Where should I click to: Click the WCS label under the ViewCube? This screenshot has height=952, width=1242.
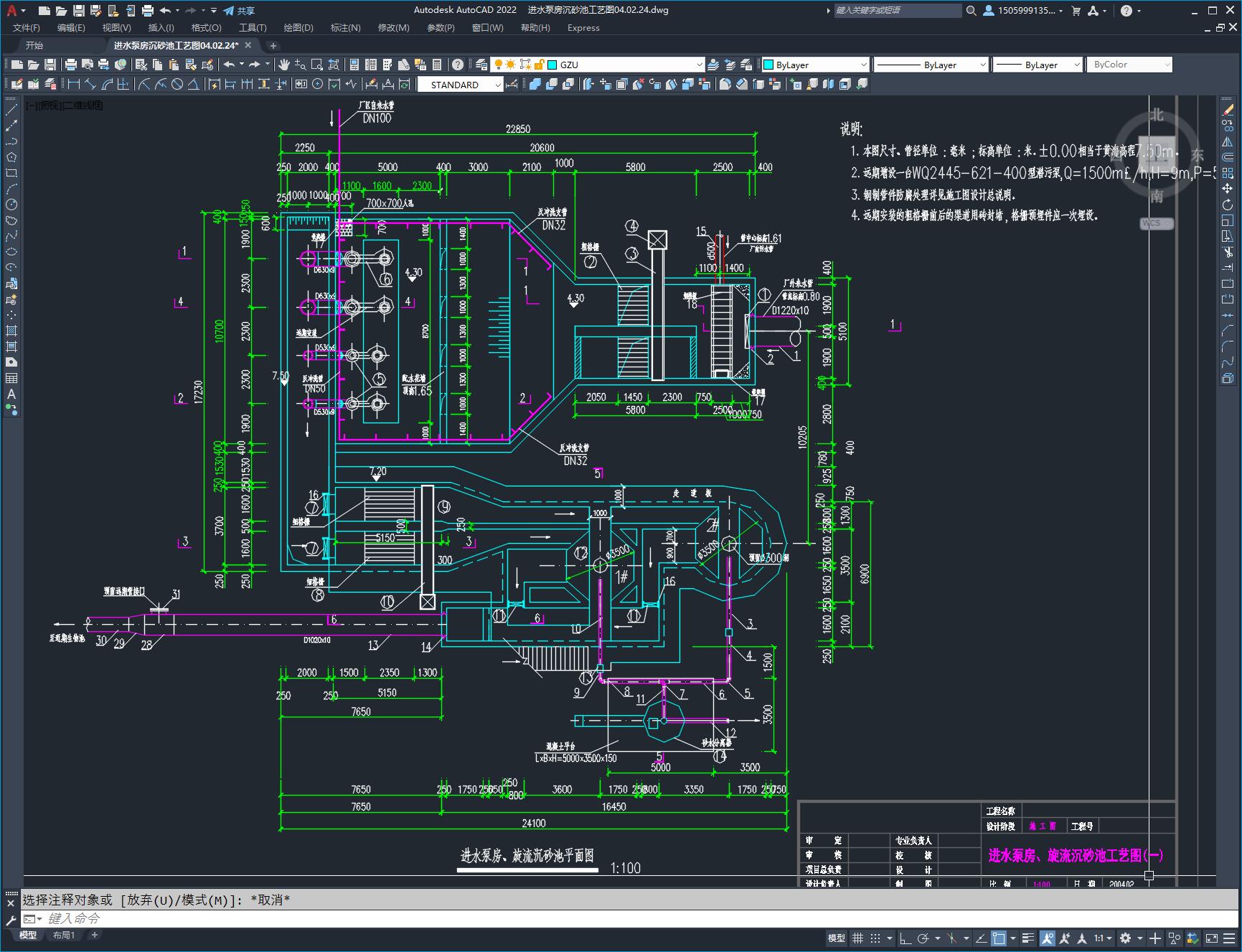click(1156, 223)
